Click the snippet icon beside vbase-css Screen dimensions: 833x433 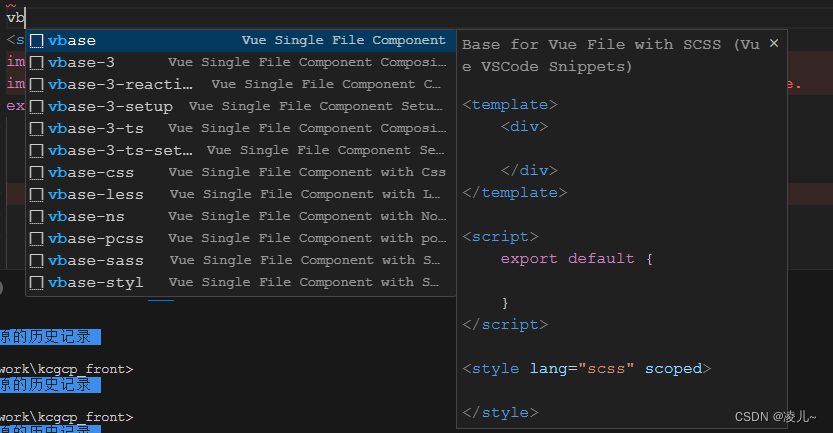click(x=36, y=173)
